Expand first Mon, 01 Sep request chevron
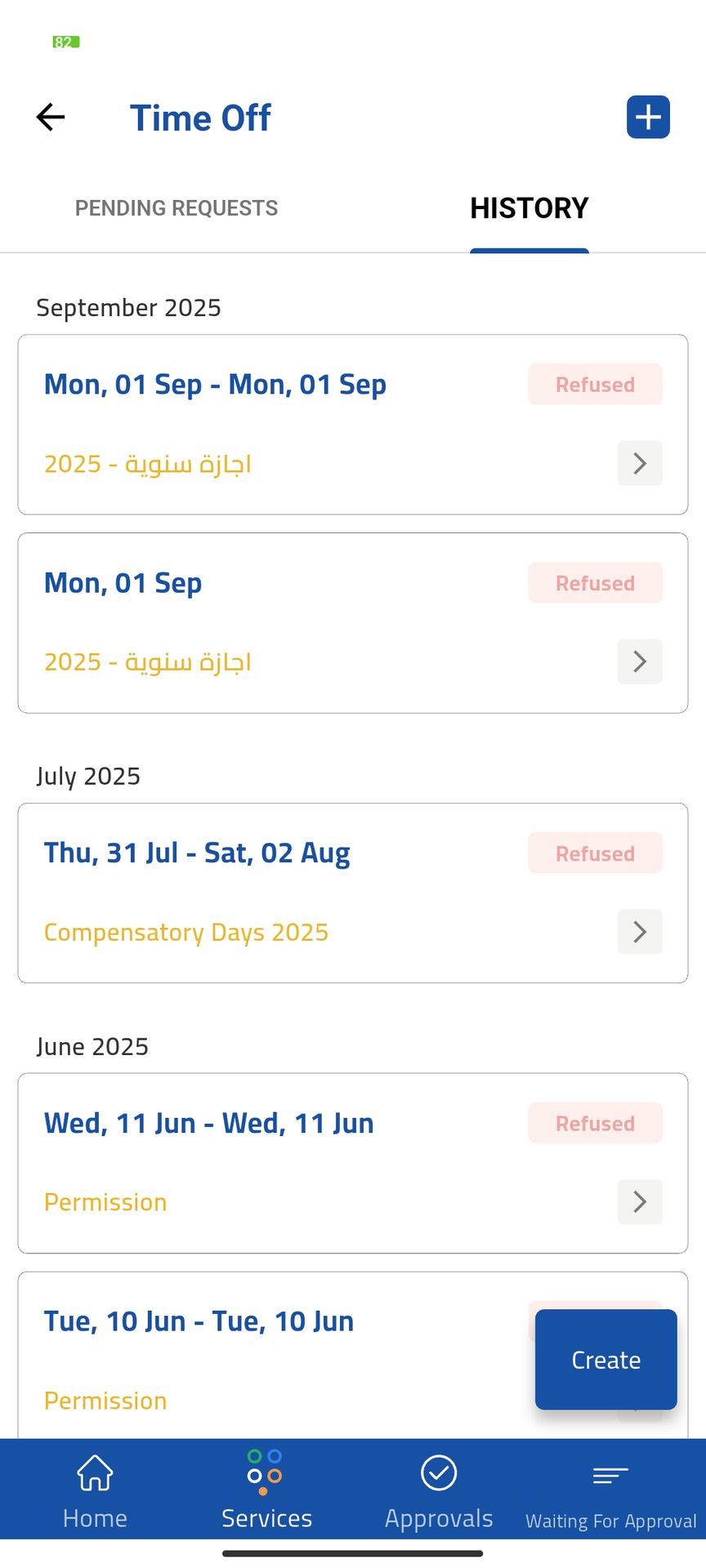Image resolution: width=706 pixels, height=1568 pixels. click(640, 464)
